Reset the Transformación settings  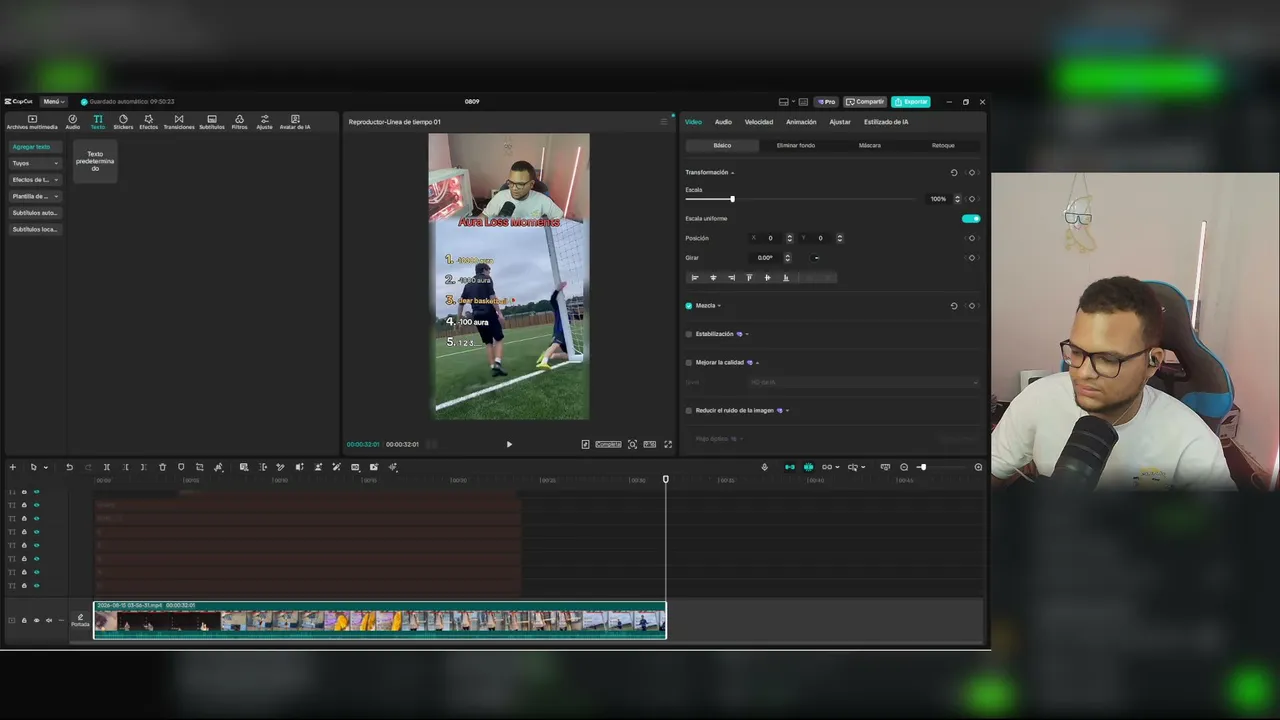[x=954, y=173]
